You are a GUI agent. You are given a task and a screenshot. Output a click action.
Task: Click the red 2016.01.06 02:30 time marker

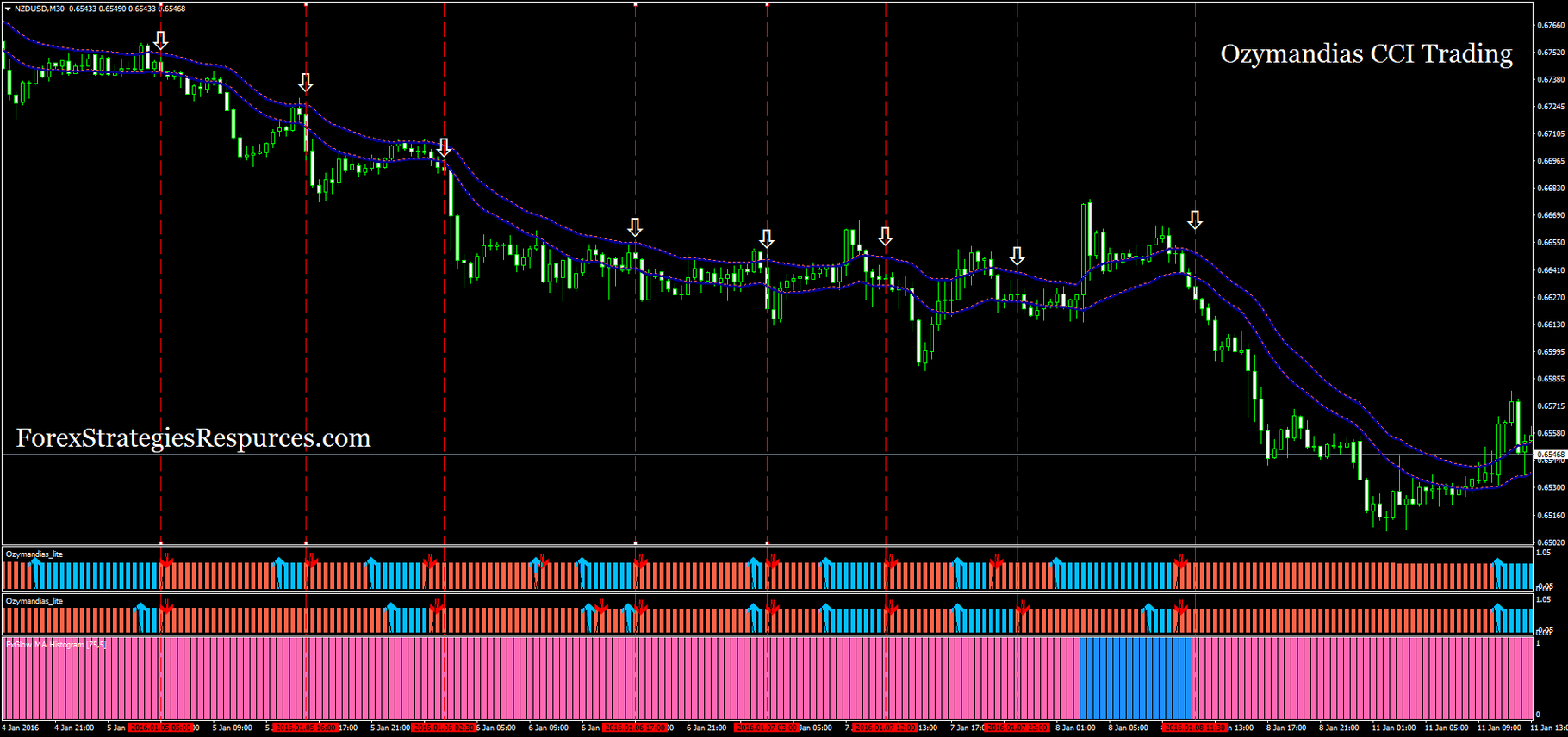445,728
